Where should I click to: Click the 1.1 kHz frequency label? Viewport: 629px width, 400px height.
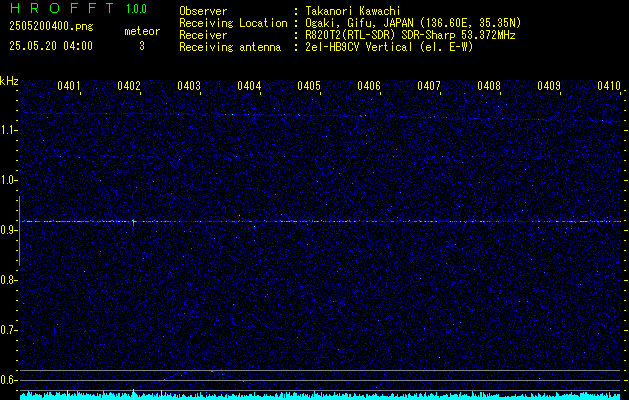[6, 130]
